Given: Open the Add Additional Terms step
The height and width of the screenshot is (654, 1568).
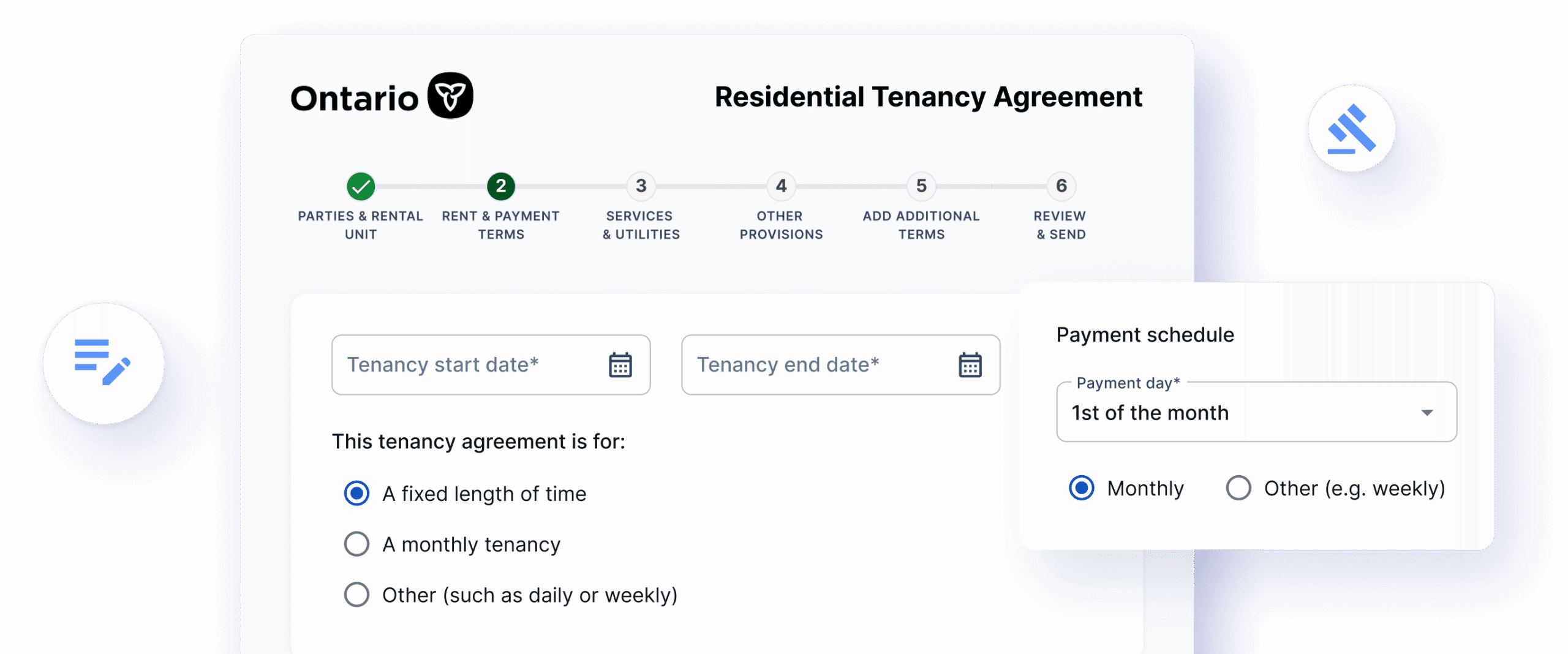Looking at the screenshot, I should tap(921, 186).
